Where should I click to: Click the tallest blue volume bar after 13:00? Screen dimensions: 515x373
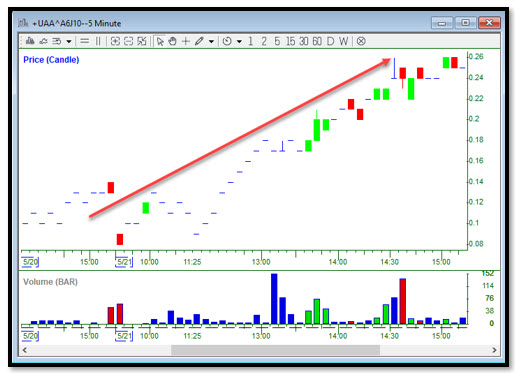click(x=274, y=299)
